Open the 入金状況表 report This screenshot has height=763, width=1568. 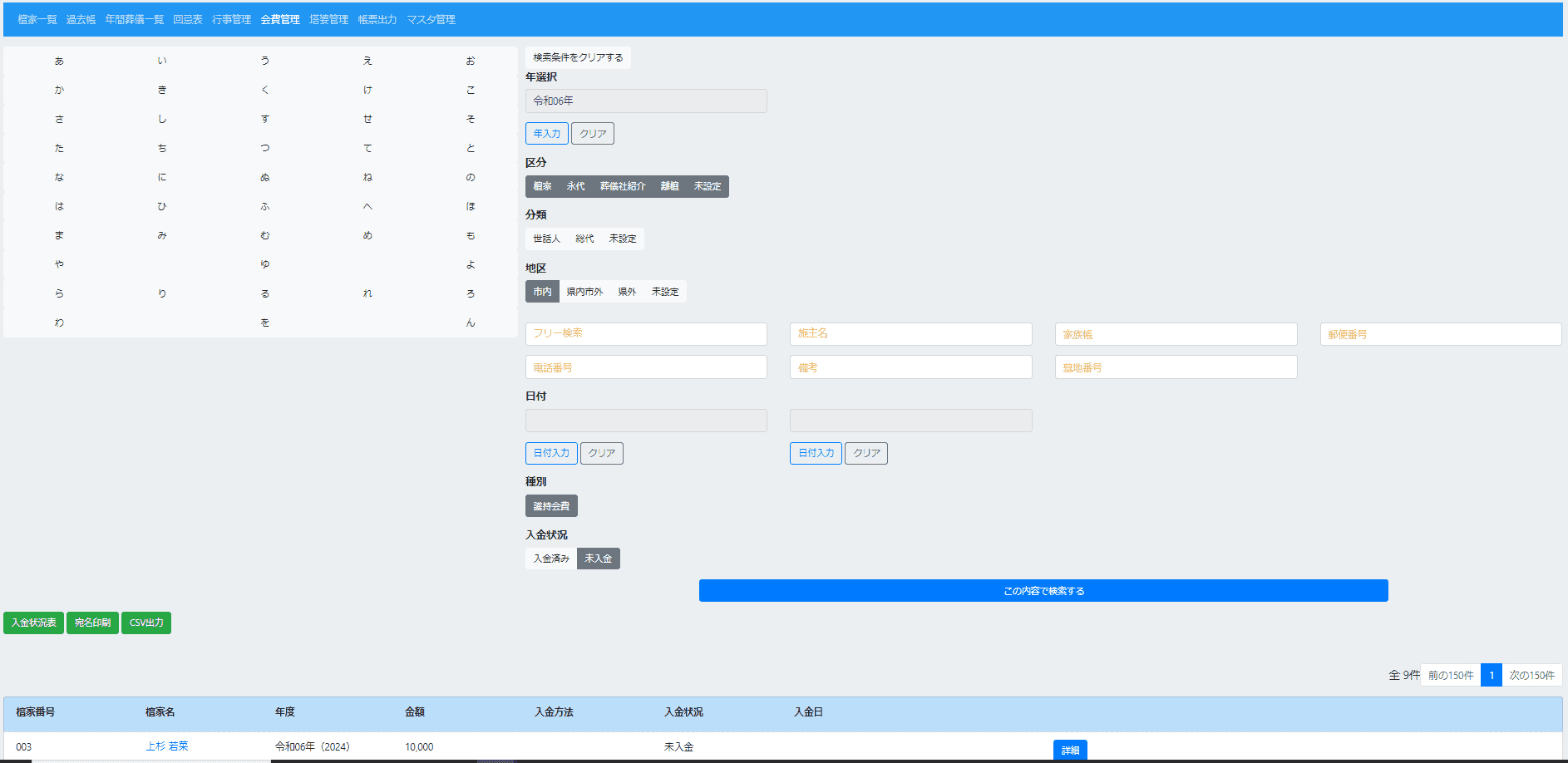click(34, 623)
